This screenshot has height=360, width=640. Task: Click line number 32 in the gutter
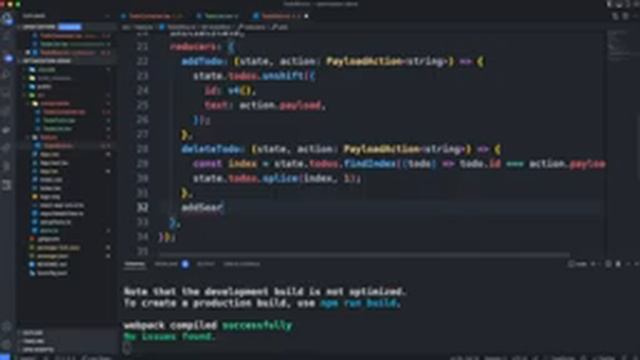coord(142,207)
